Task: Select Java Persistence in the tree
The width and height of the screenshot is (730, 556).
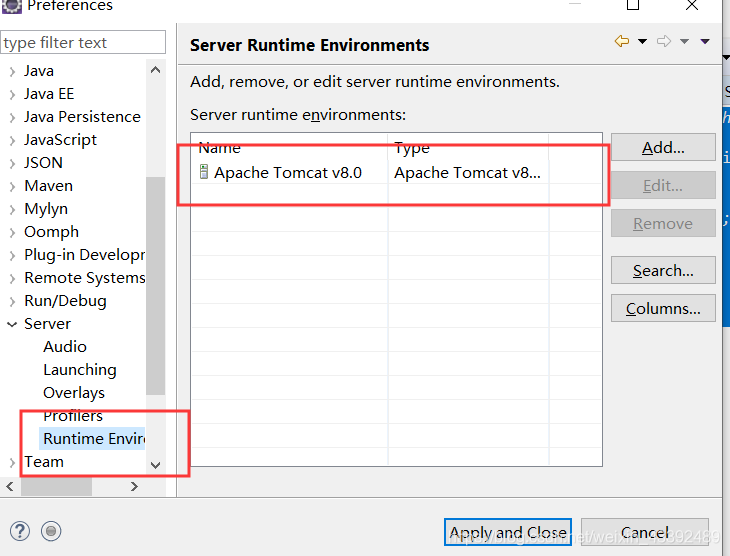Action: click(x=82, y=117)
